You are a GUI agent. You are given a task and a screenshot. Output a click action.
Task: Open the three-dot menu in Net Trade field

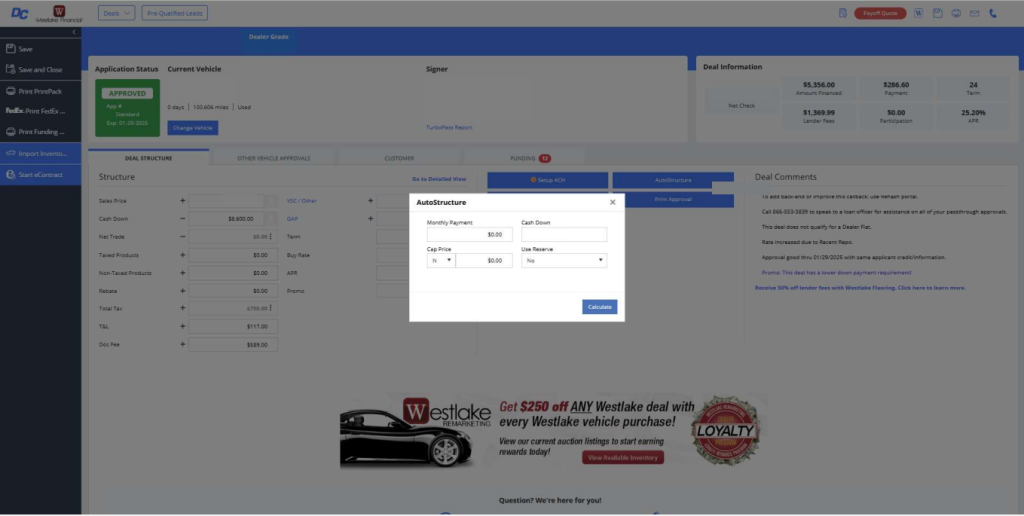[271, 237]
